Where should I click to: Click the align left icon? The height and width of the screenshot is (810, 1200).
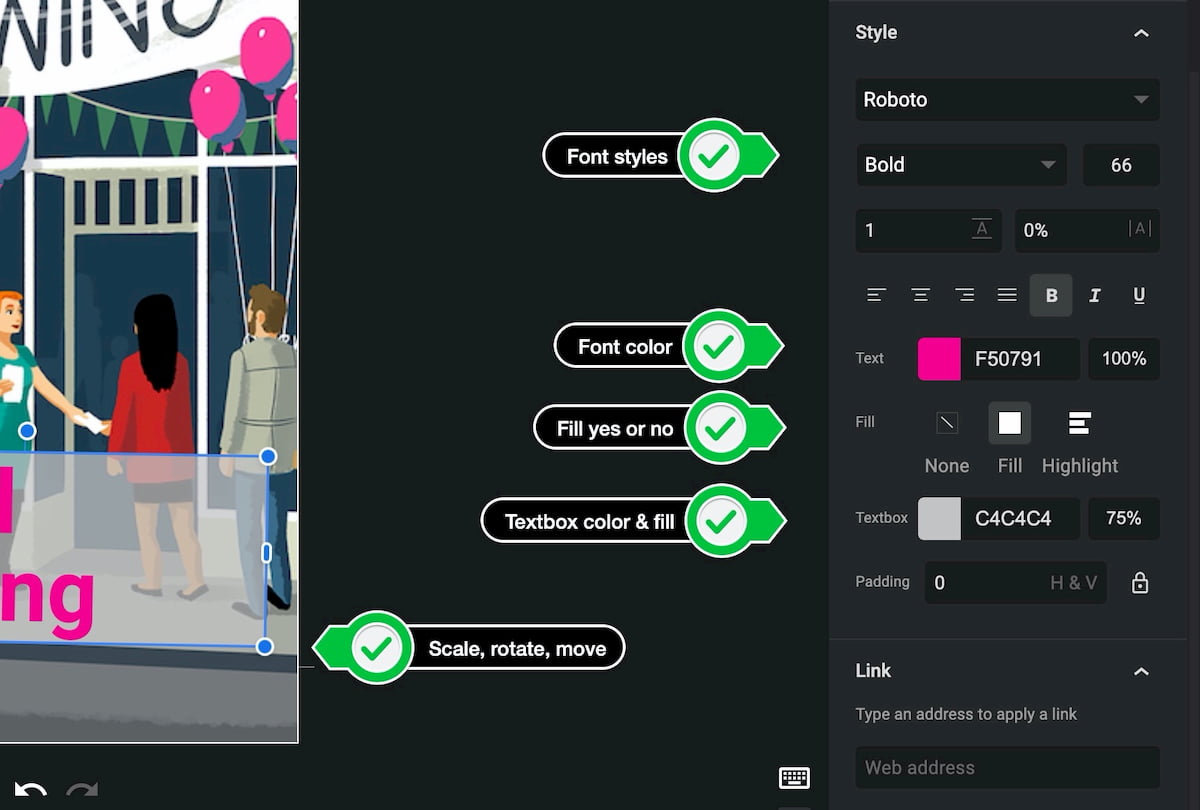877,295
